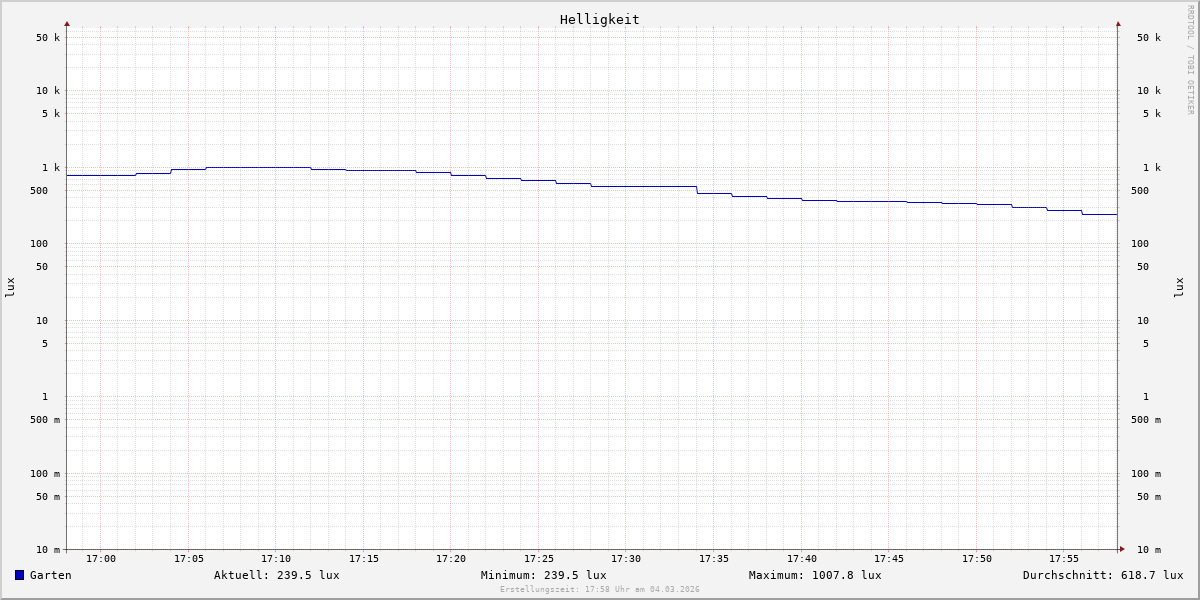This screenshot has height=600, width=1200.
Task: Click the 17:50 time axis label
Action: point(977,559)
